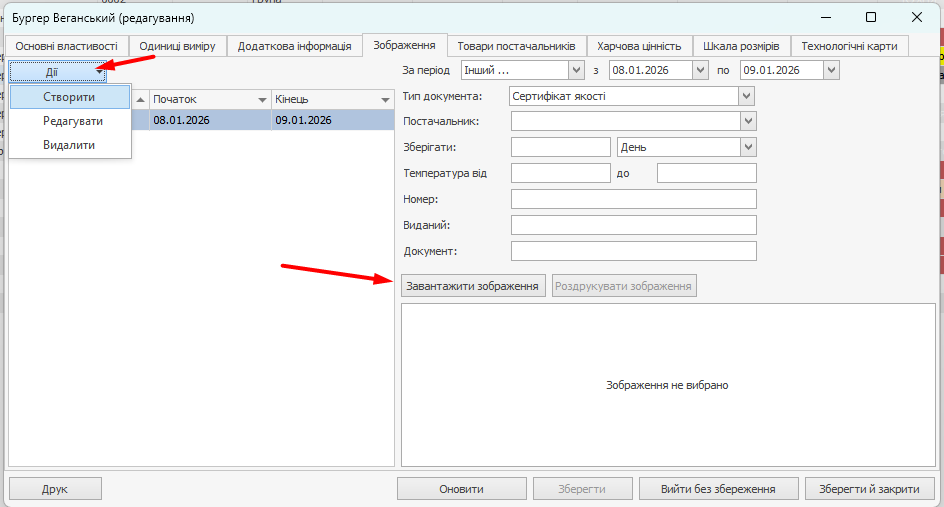The width and height of the screenshot is (944, 507).
Task: Select Створити from the actions menu
Action: [x=70, y=97]
